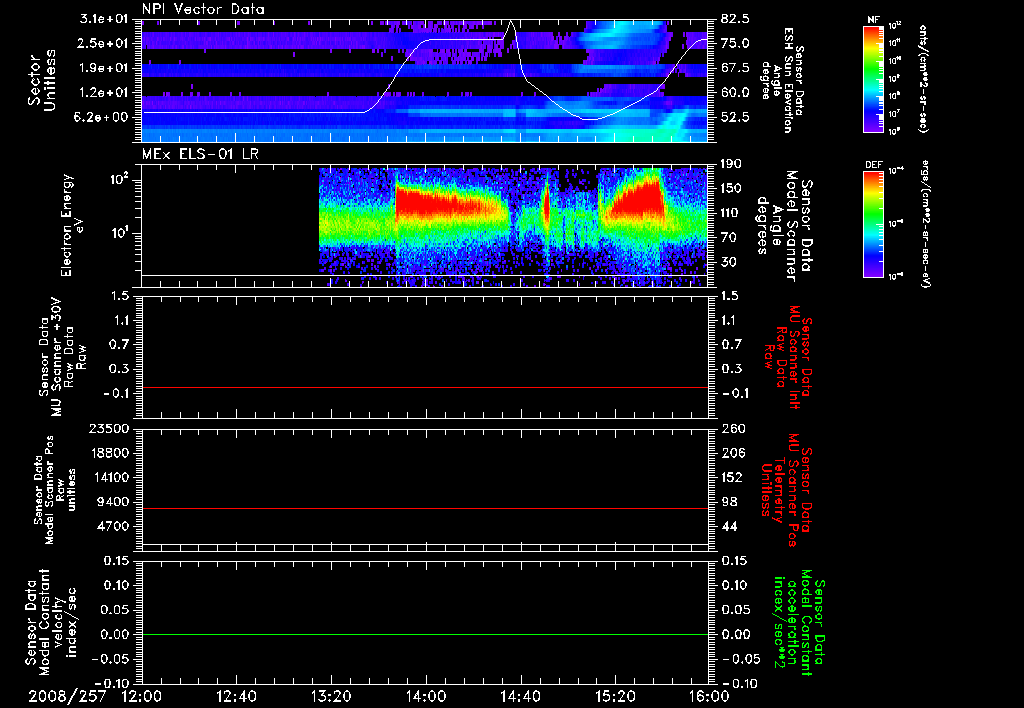Click the 'NF' label above the color bar
This screenshot has width=1024, height=708.
coord(873,20)
